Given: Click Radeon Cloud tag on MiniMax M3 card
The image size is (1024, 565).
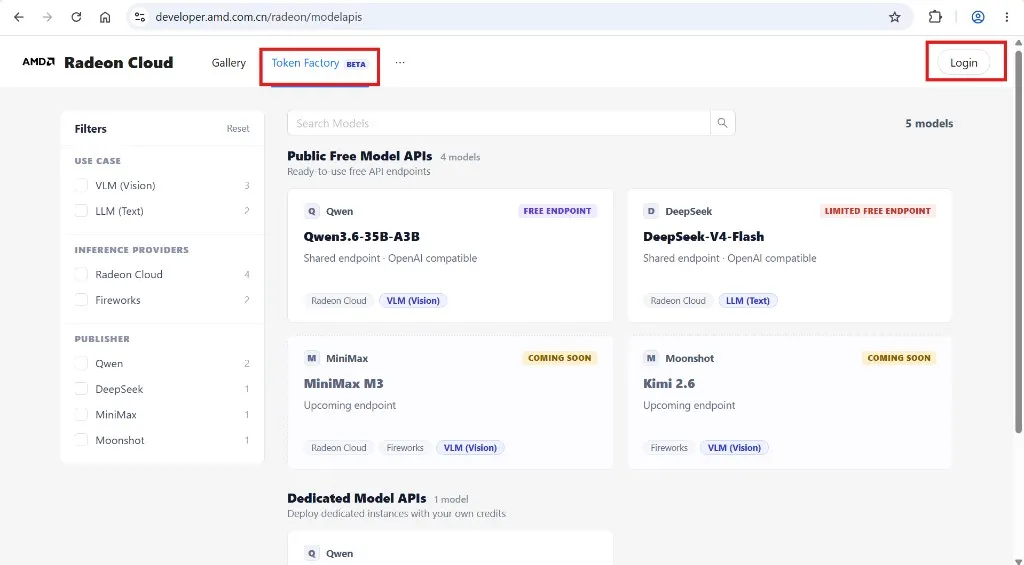Looking at the screenshot, I should (338, 447).
